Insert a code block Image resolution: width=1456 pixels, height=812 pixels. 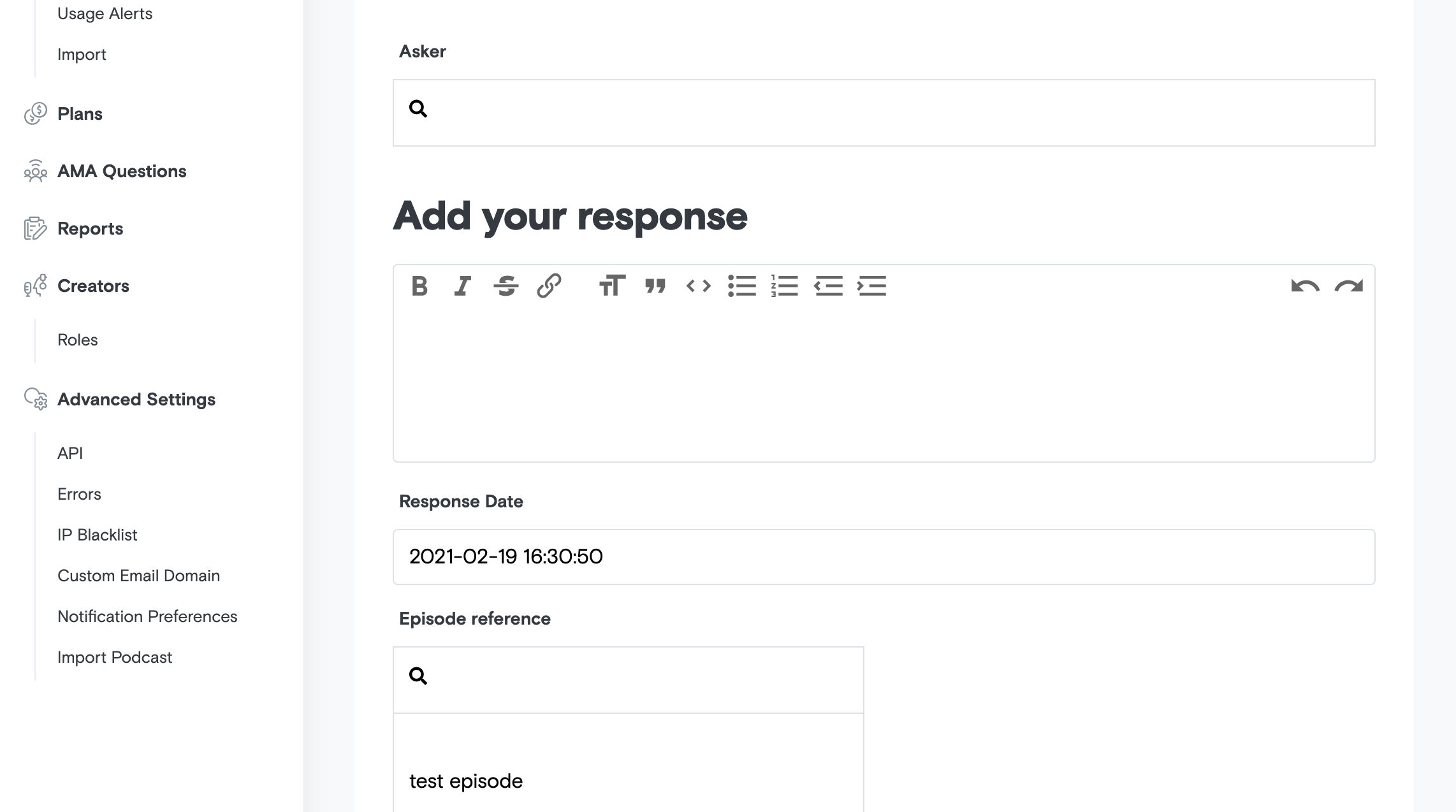[698, 286]
